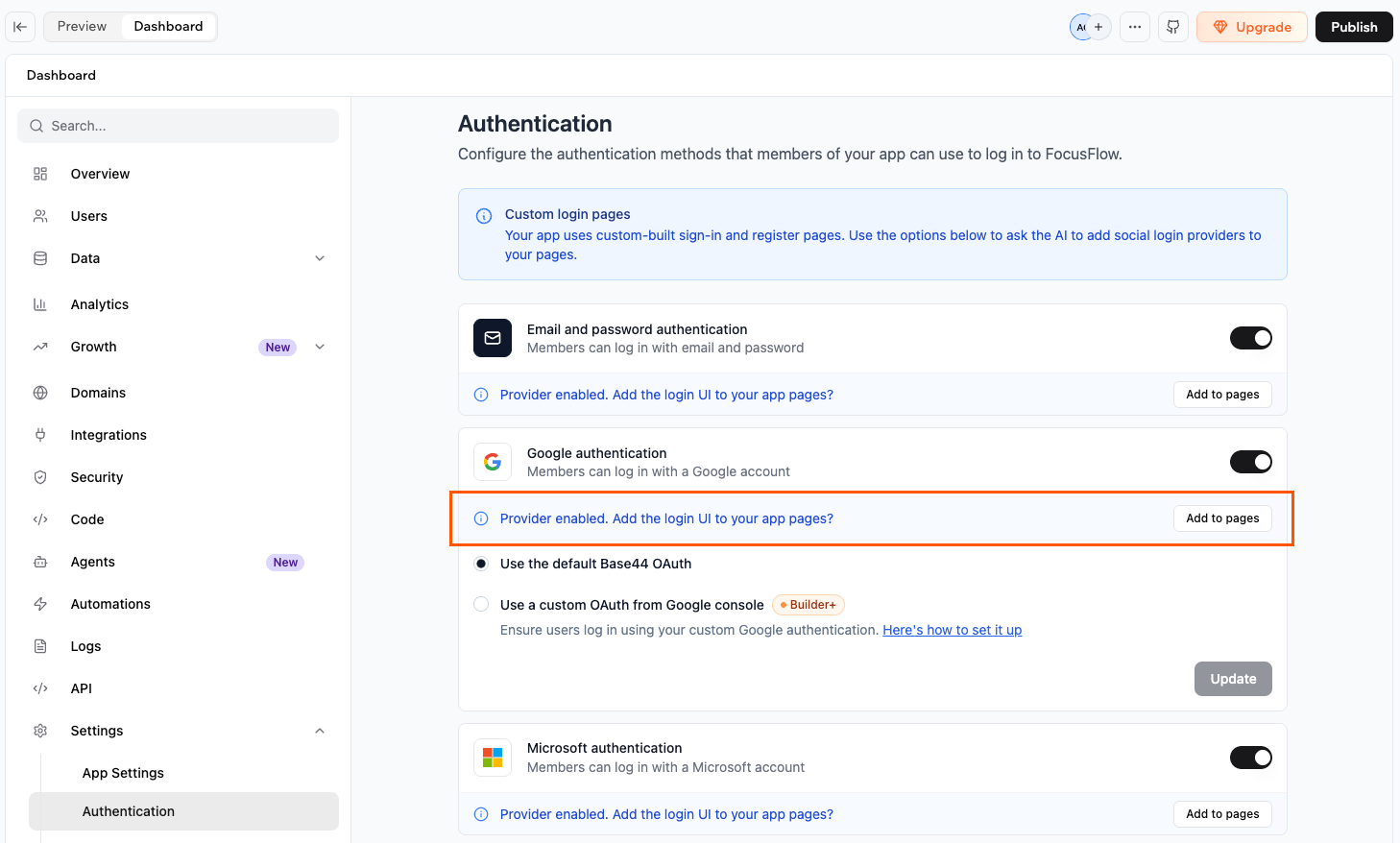The width and height of the screenshot is (1400, 843).
Task: Click the email envelope provider icon
Action: [493, 338]
